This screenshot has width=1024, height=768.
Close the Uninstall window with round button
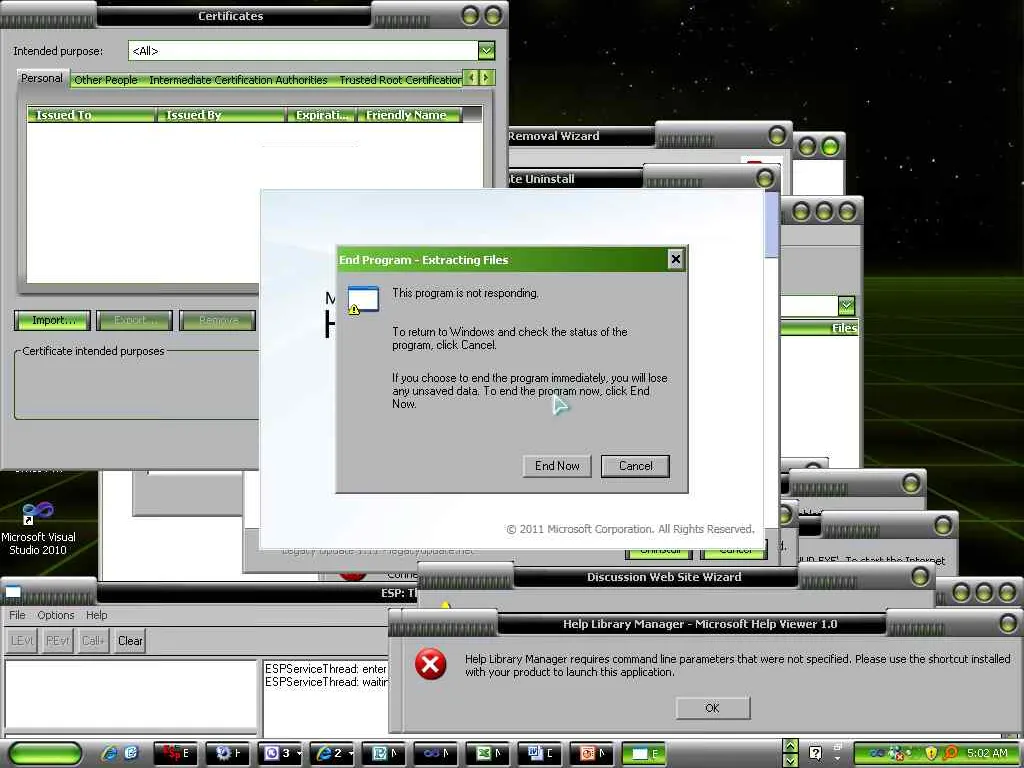[x=765, y=178]
